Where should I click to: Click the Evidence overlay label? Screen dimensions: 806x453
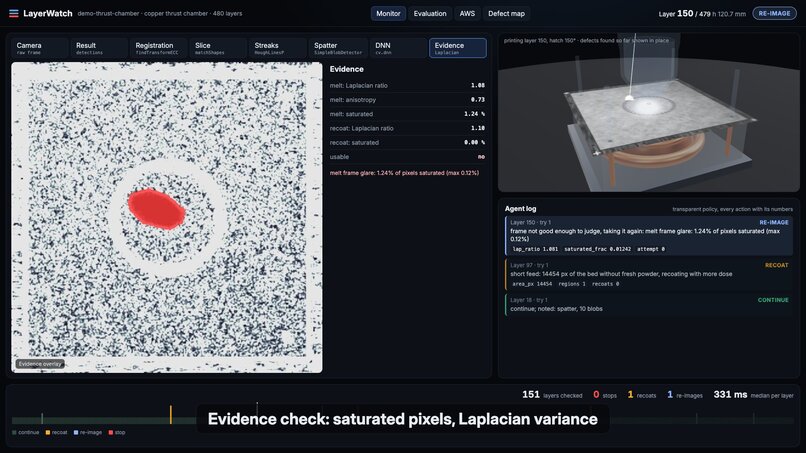click(x=40, y=364)
